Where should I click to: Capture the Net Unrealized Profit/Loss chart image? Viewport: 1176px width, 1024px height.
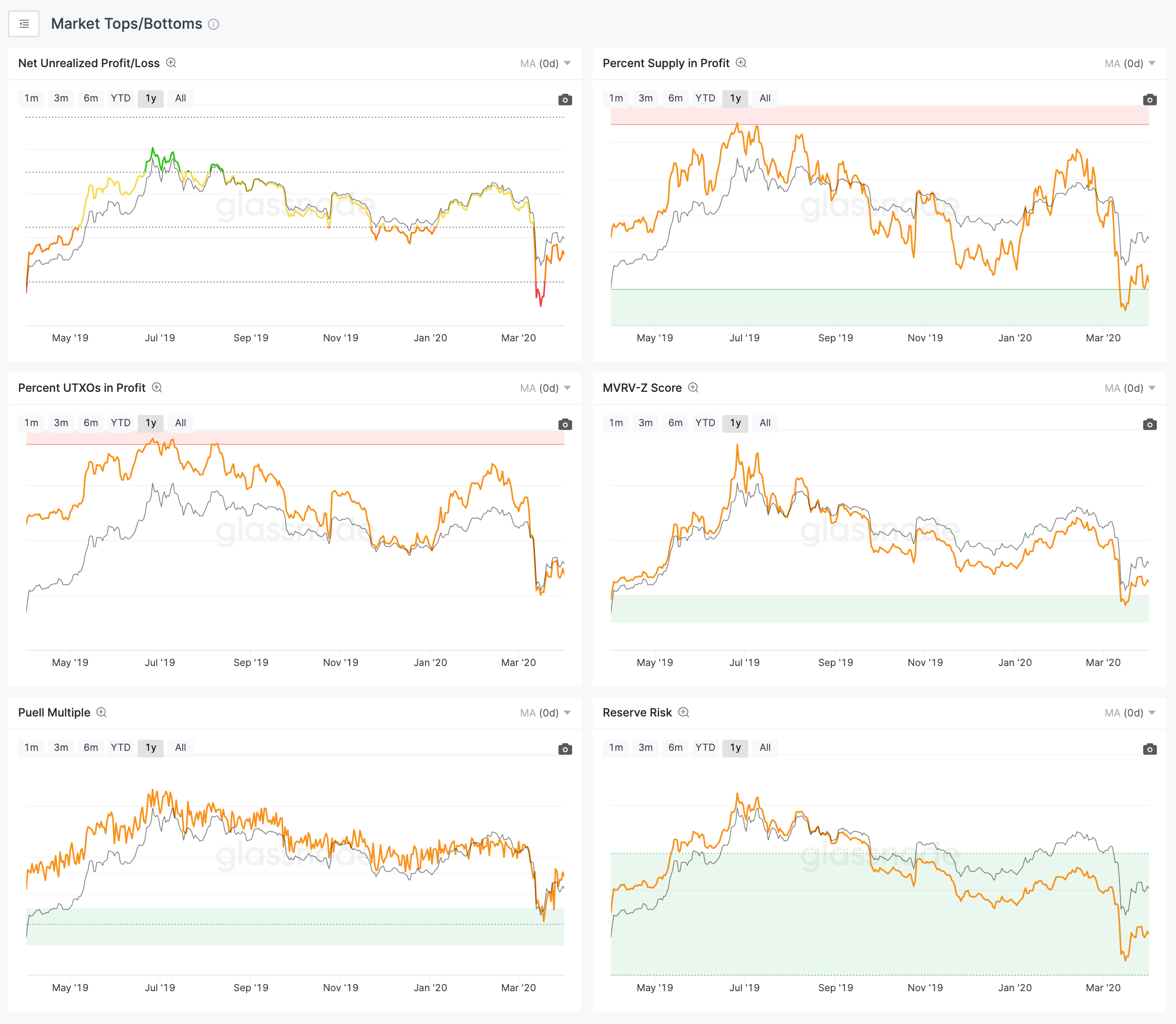pyautogui.click(x=564, y=99)
